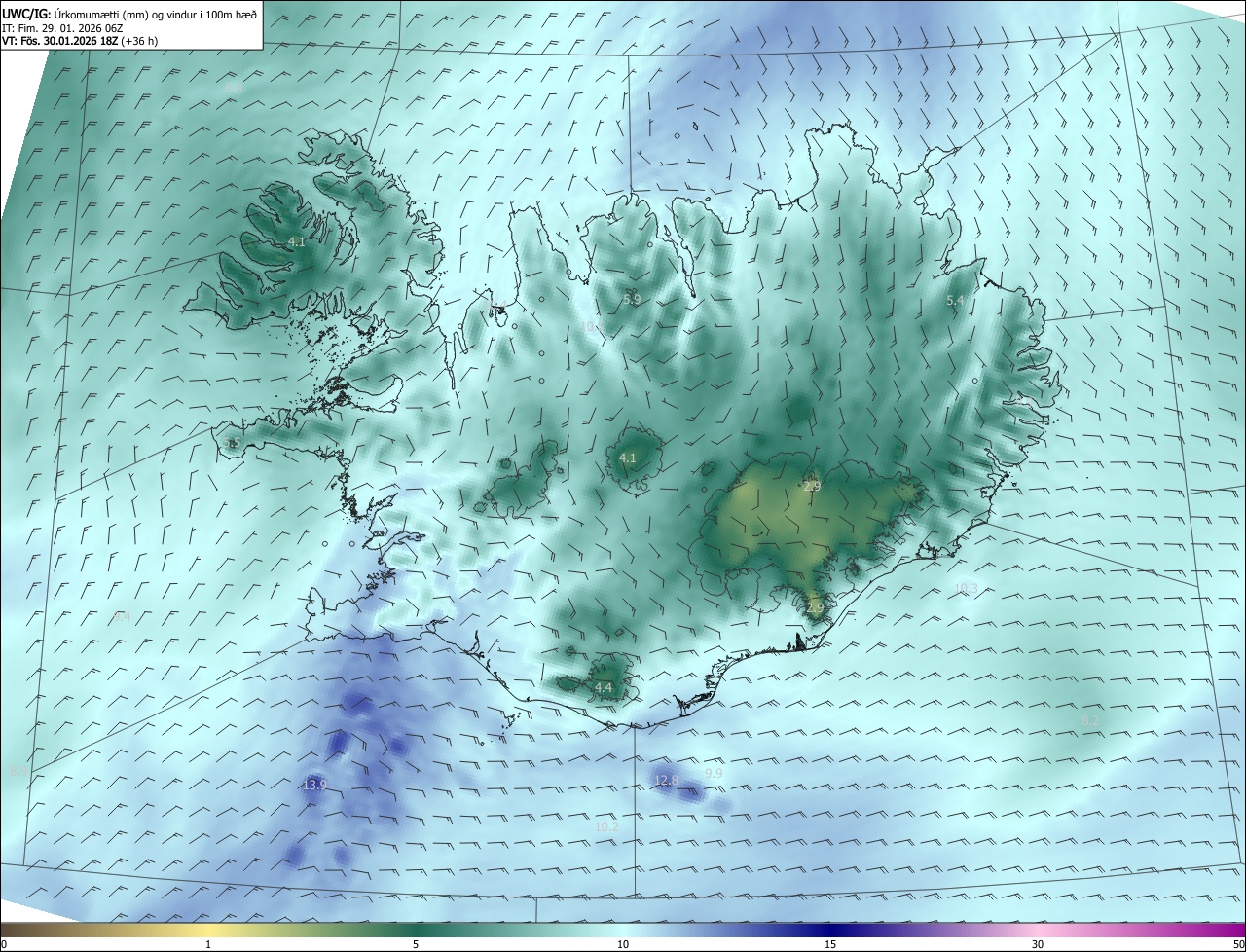Viewport: 1246px width, 952px height.
Task: Click the 9.9 value label
Action: pyautogui.click(x=714, y=773)
